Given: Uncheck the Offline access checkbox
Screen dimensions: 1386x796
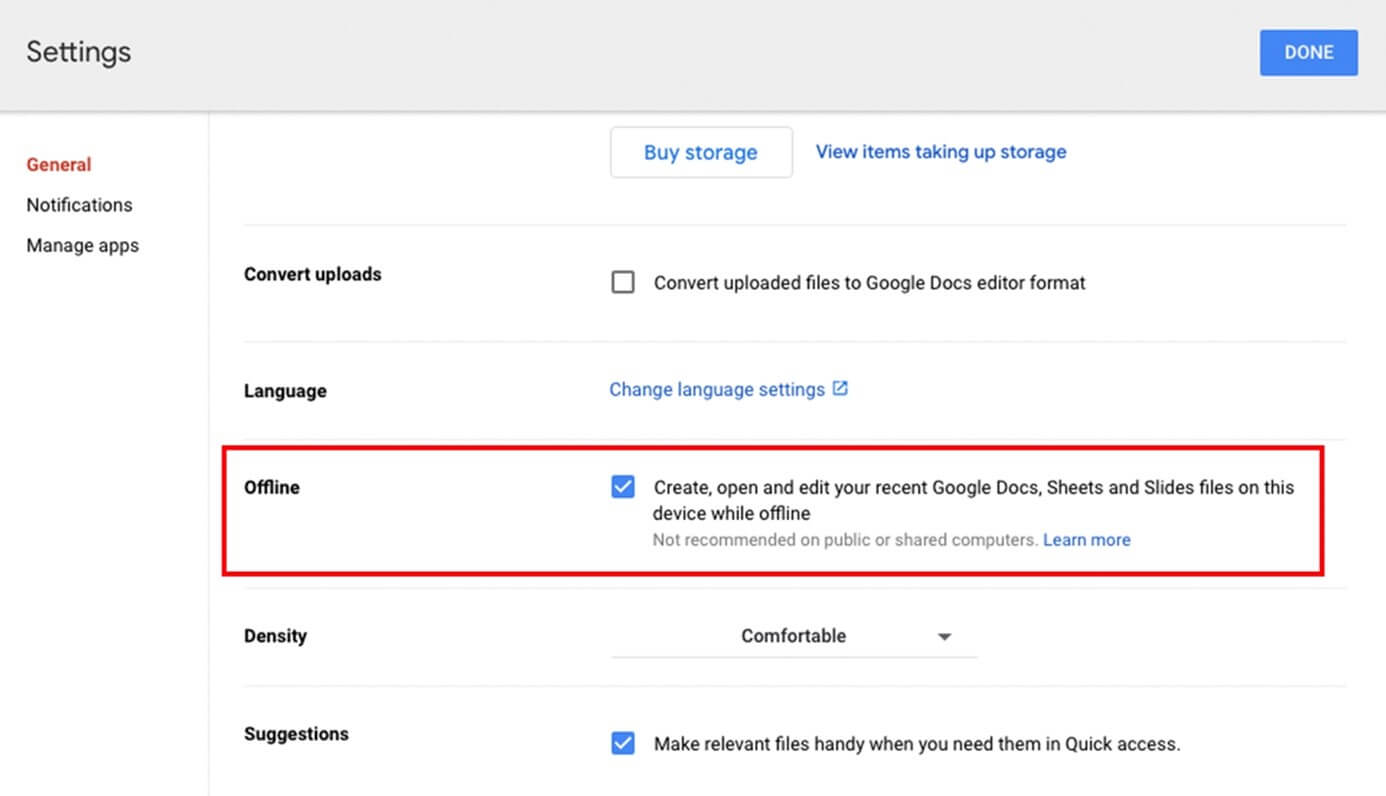Looking at the screenshot, I should click(623, 487).
